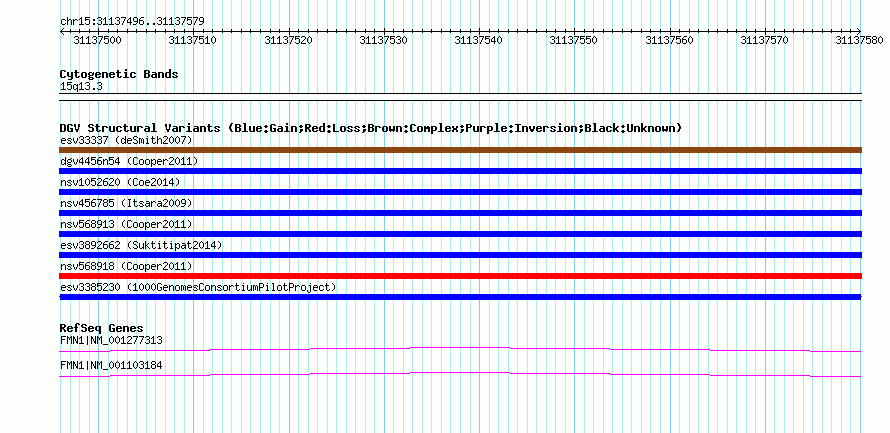
Task: Click the 15q13.3 band label
Action: [x=81, y=87]
